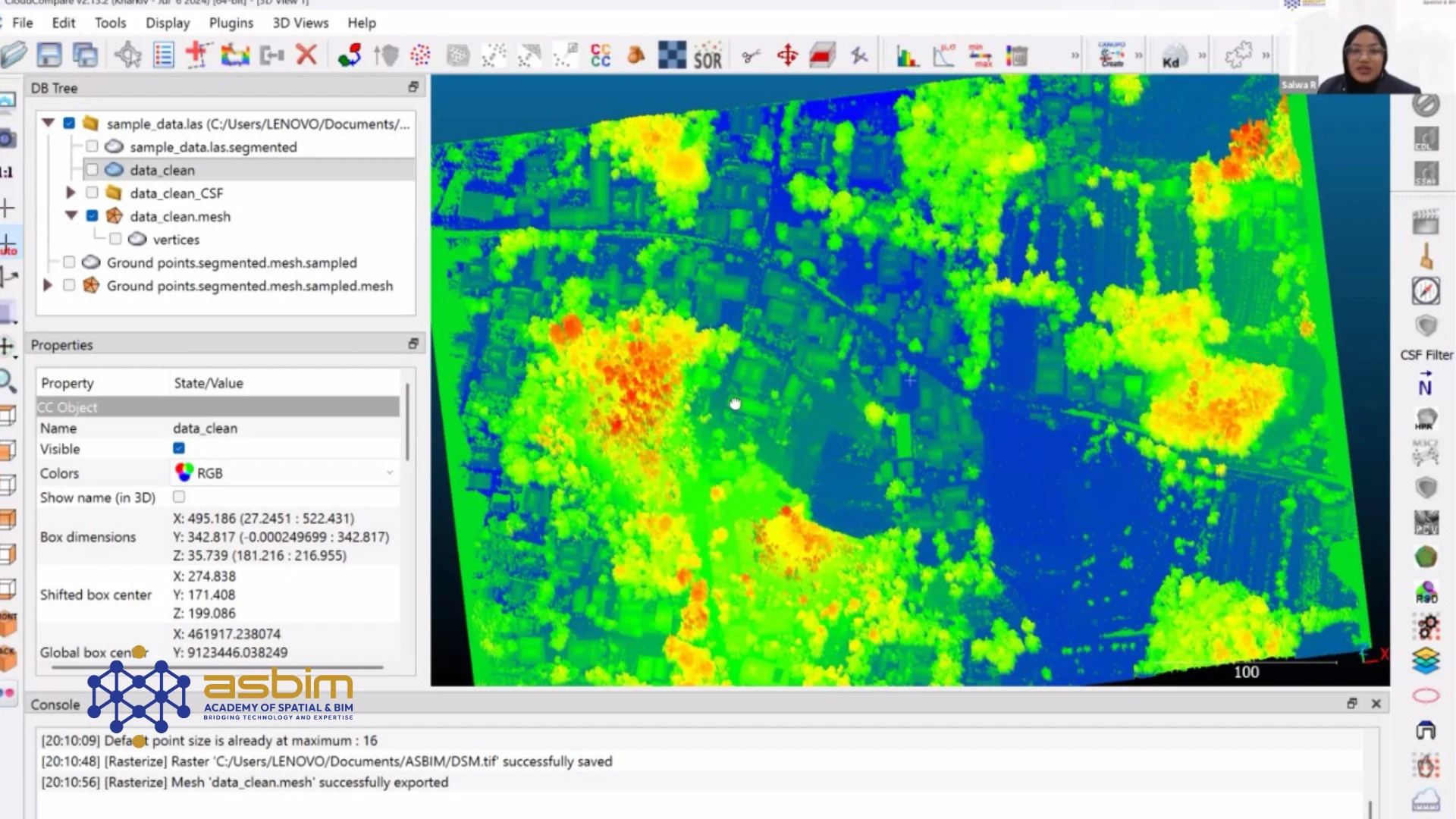Select the Segment (scissors) tool

(x=749, y=55)
